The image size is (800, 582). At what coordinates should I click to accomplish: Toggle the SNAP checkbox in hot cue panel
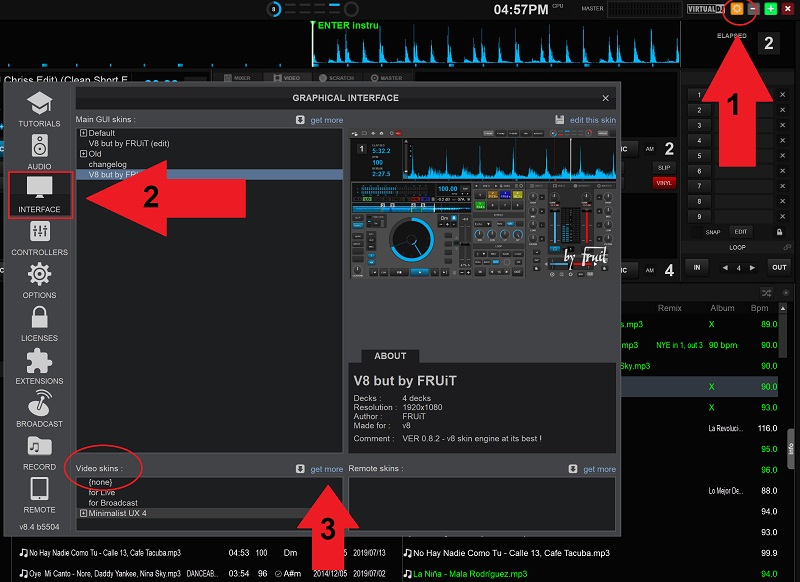point(697,232)
